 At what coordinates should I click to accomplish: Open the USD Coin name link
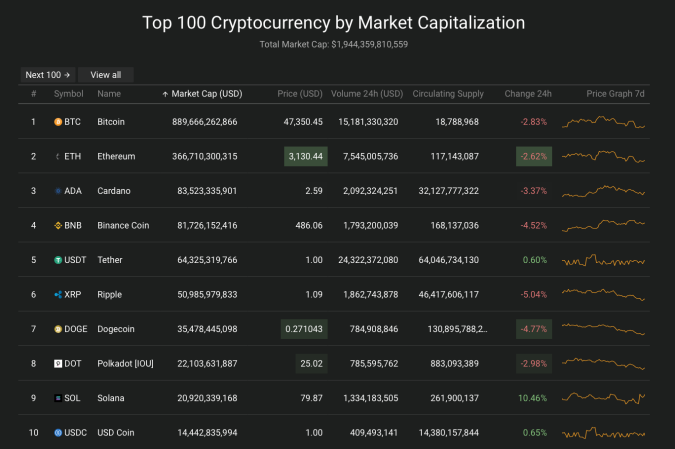click(x=116, y=433)
